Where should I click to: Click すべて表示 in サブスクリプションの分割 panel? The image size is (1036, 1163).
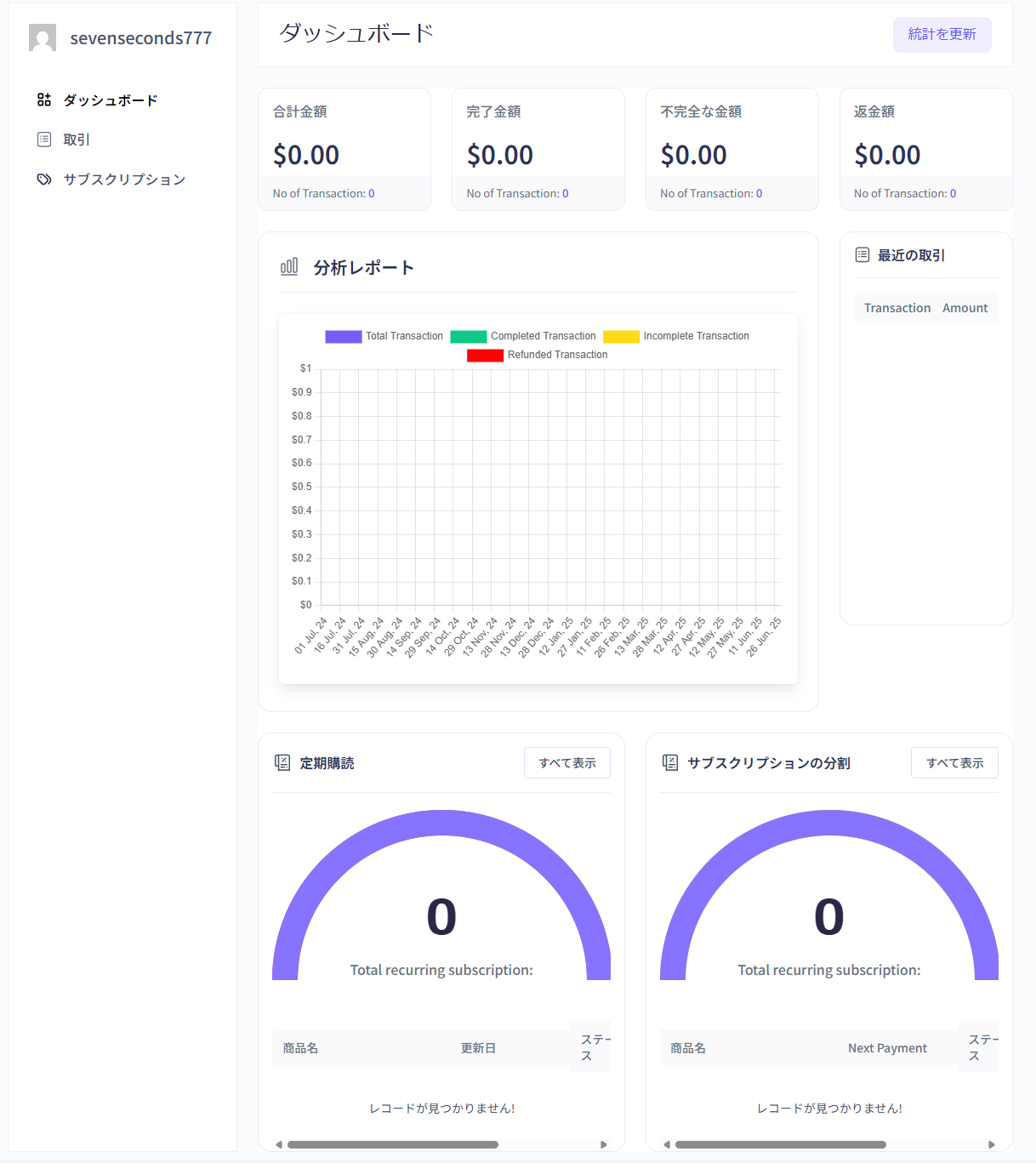[955, 763]
